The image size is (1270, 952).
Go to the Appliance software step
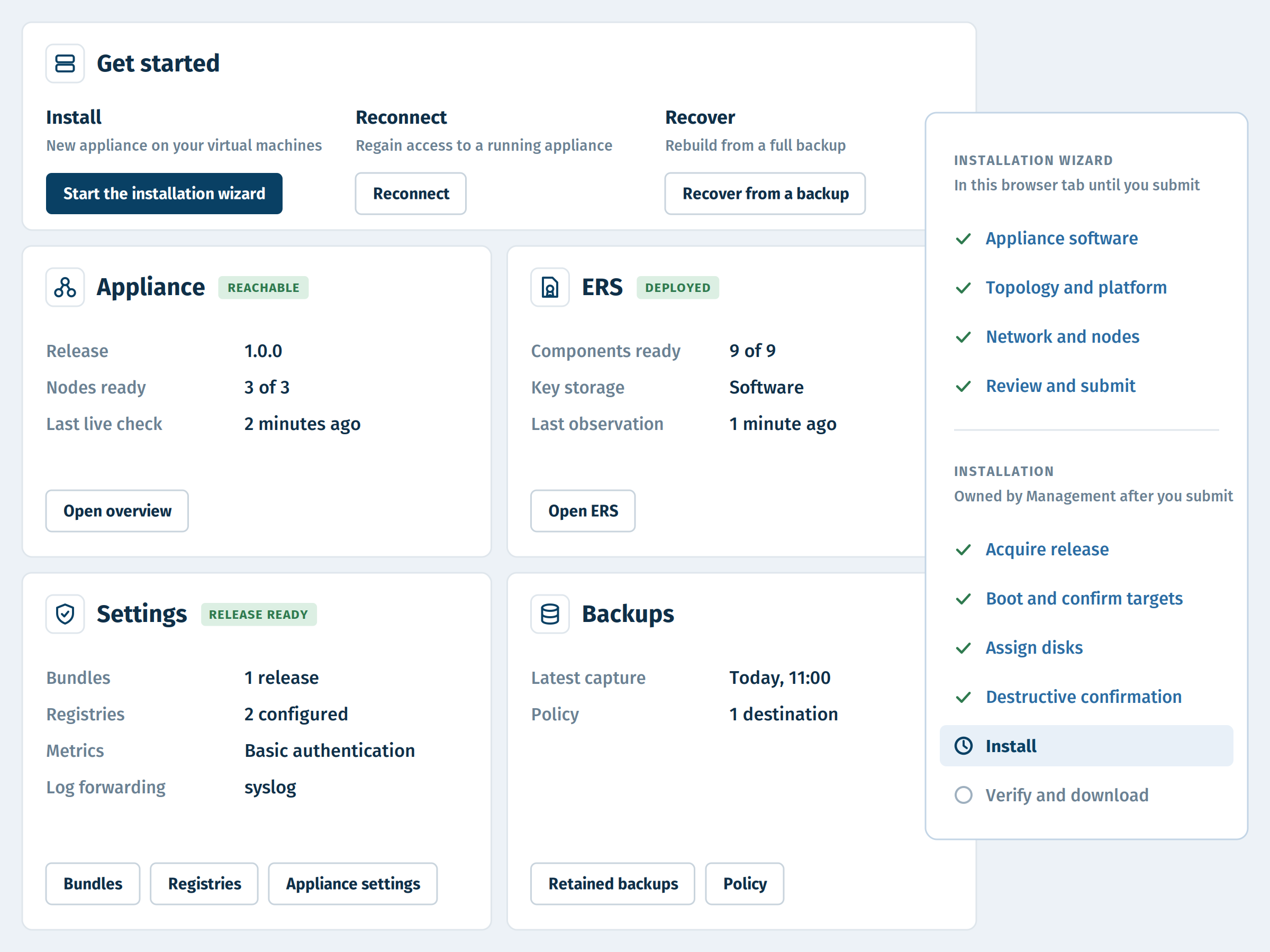[x=1062, y=239]
